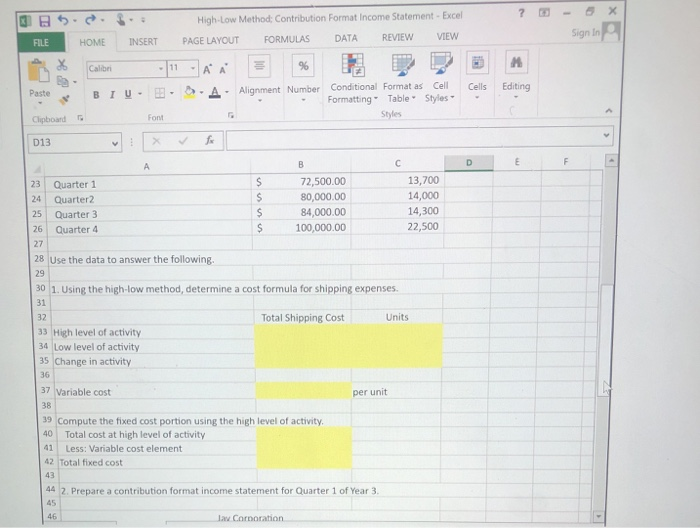Select row 33 header

tap(42, 332)
